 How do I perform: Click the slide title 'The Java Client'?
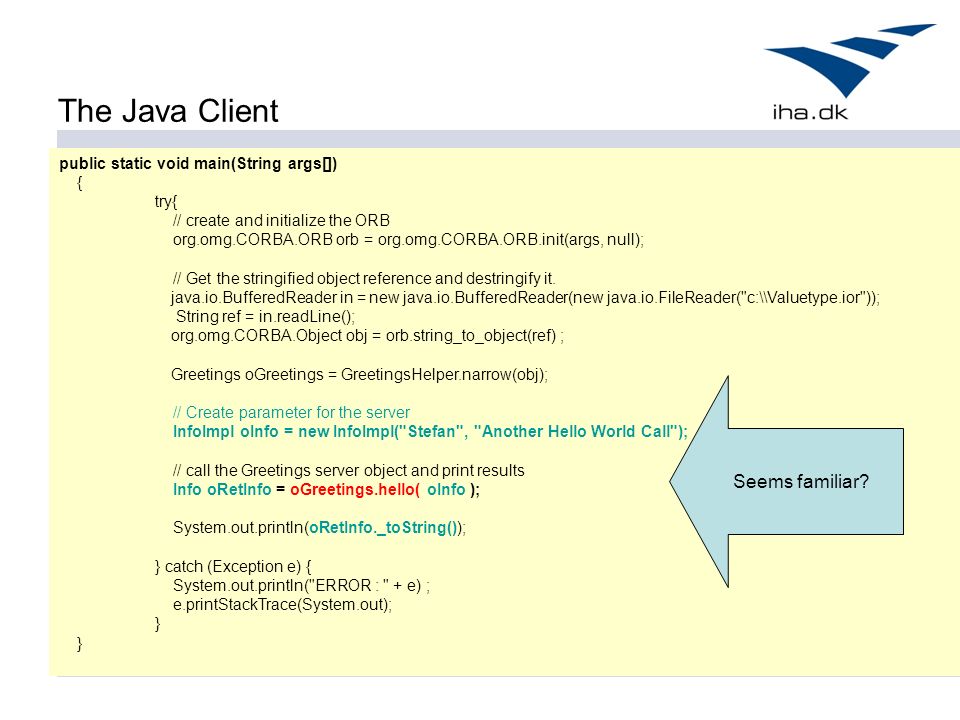pyautogui.click(x=168, y=111)
